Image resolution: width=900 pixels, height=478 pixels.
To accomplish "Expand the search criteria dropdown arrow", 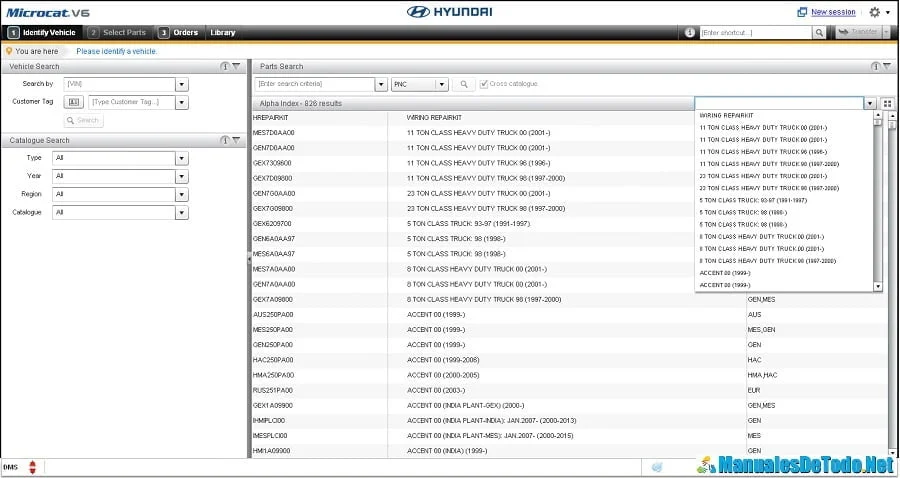I will [381, 84].
